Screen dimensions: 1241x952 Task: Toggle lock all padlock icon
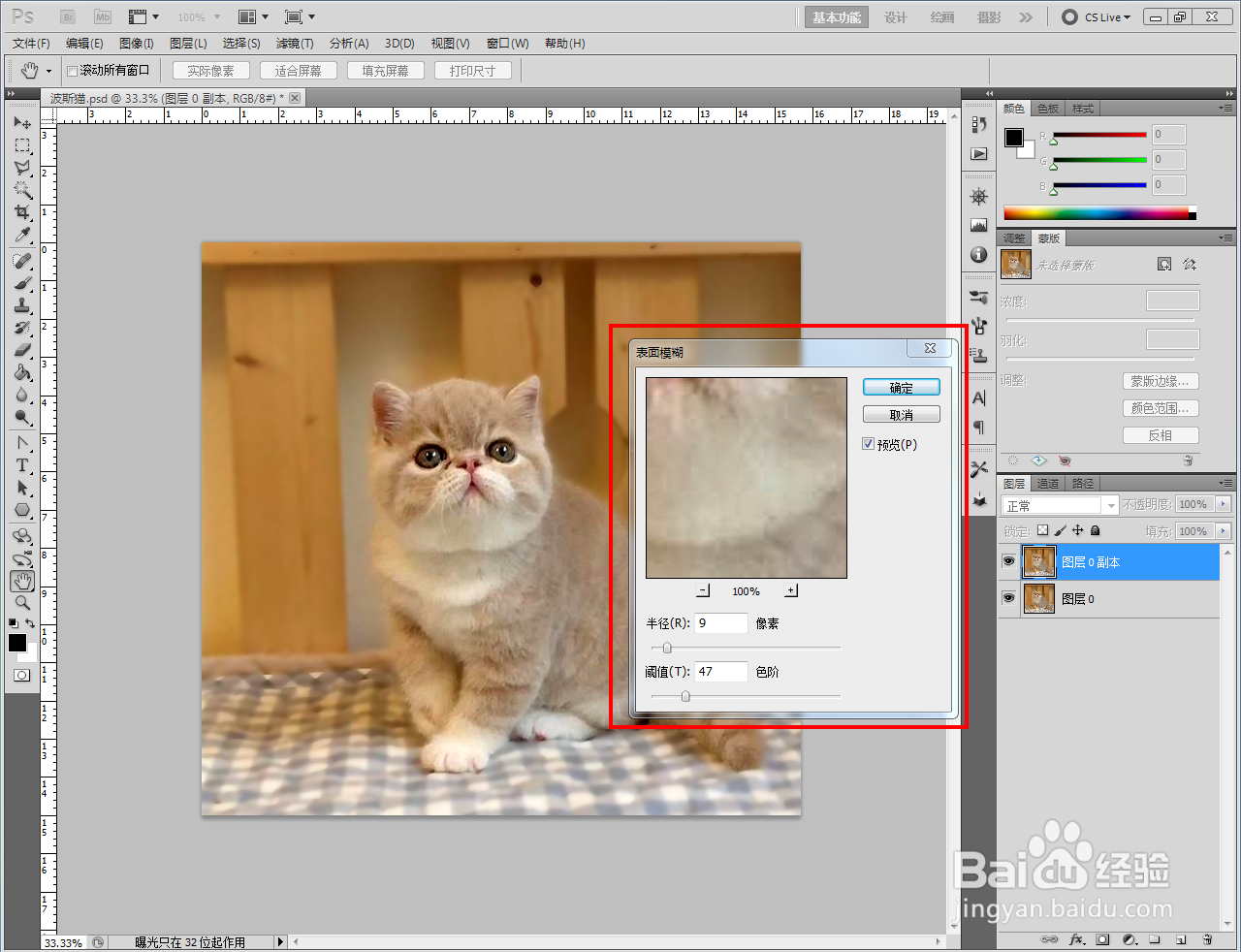pos(1095,530)
